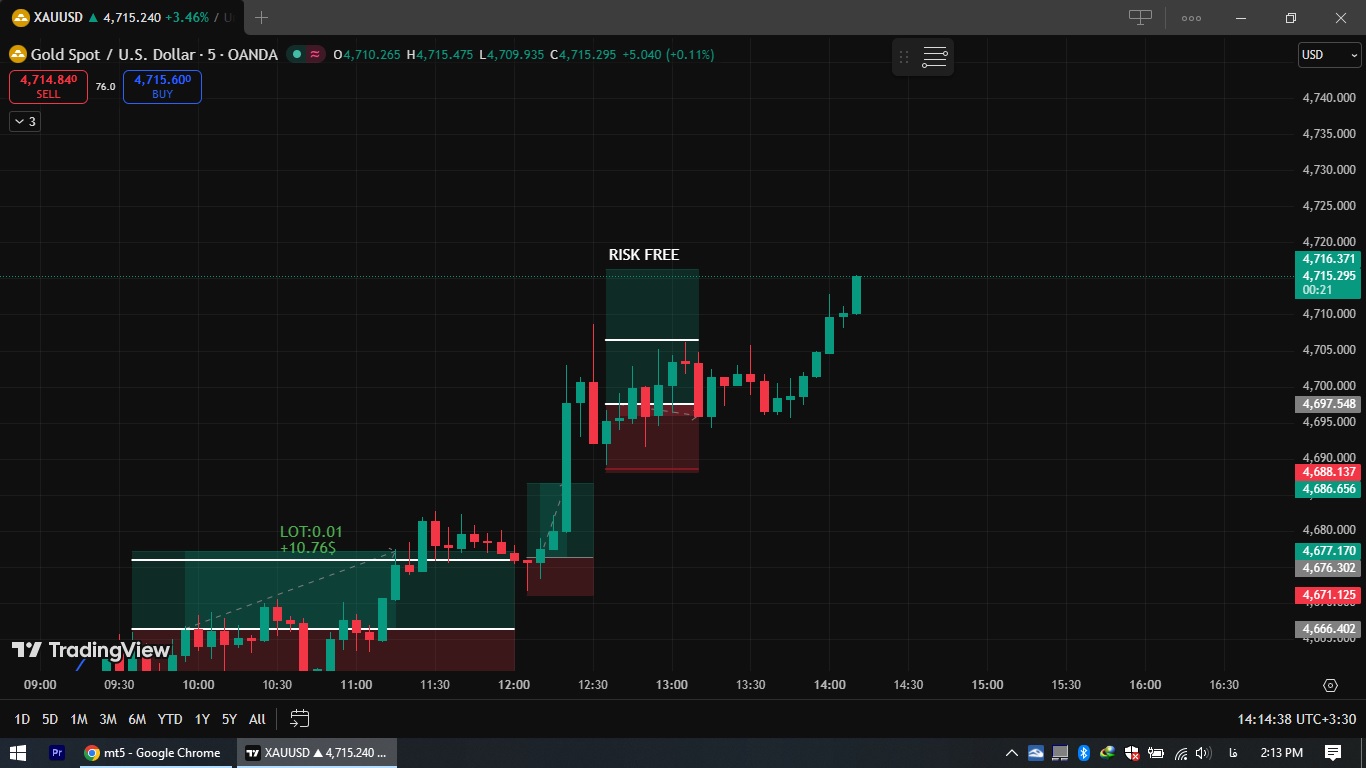The width and height of the screenshot is (1366, 768).
Task: Expand the USD currency dropdown
Action: [1328, 55]
